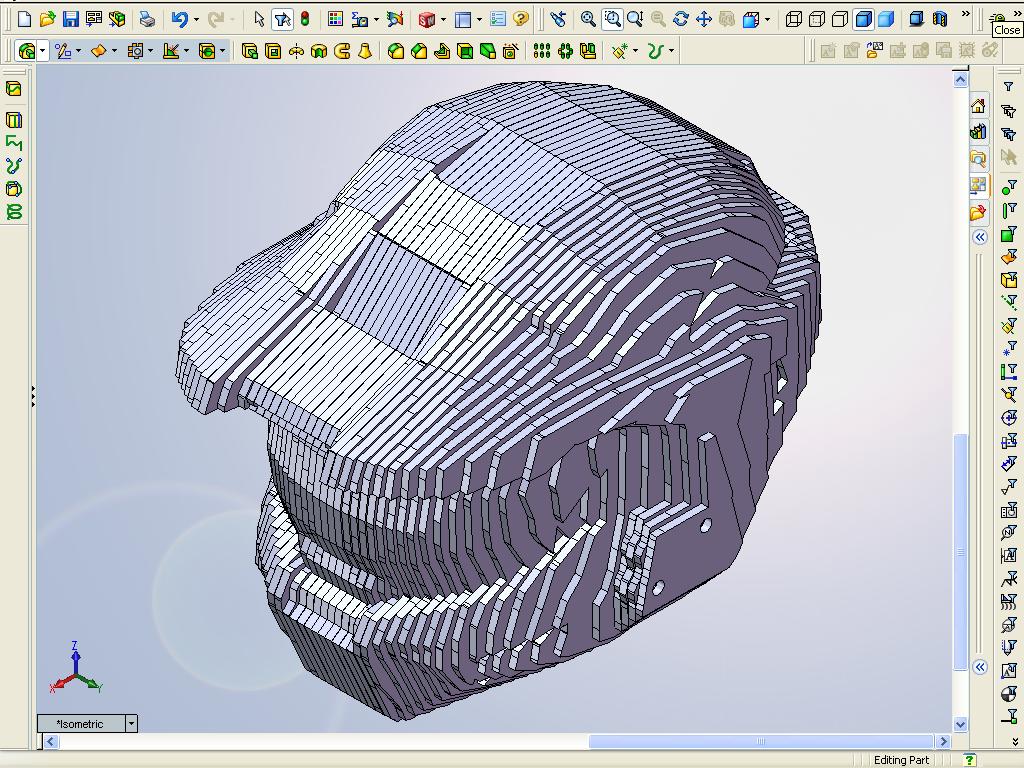Open Help with the question mark icon

click(x=520, y=19)
